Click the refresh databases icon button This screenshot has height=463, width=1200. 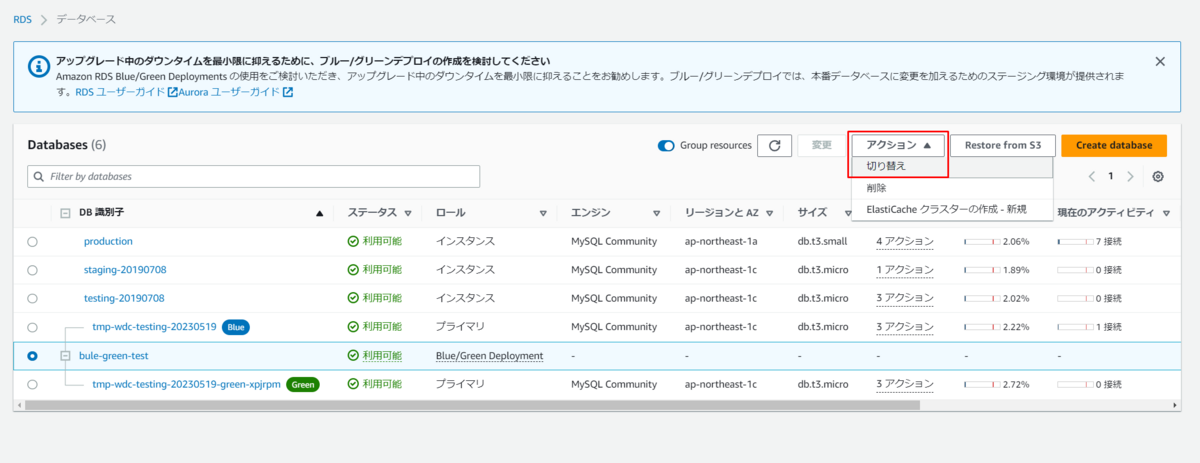pos(774,146)
